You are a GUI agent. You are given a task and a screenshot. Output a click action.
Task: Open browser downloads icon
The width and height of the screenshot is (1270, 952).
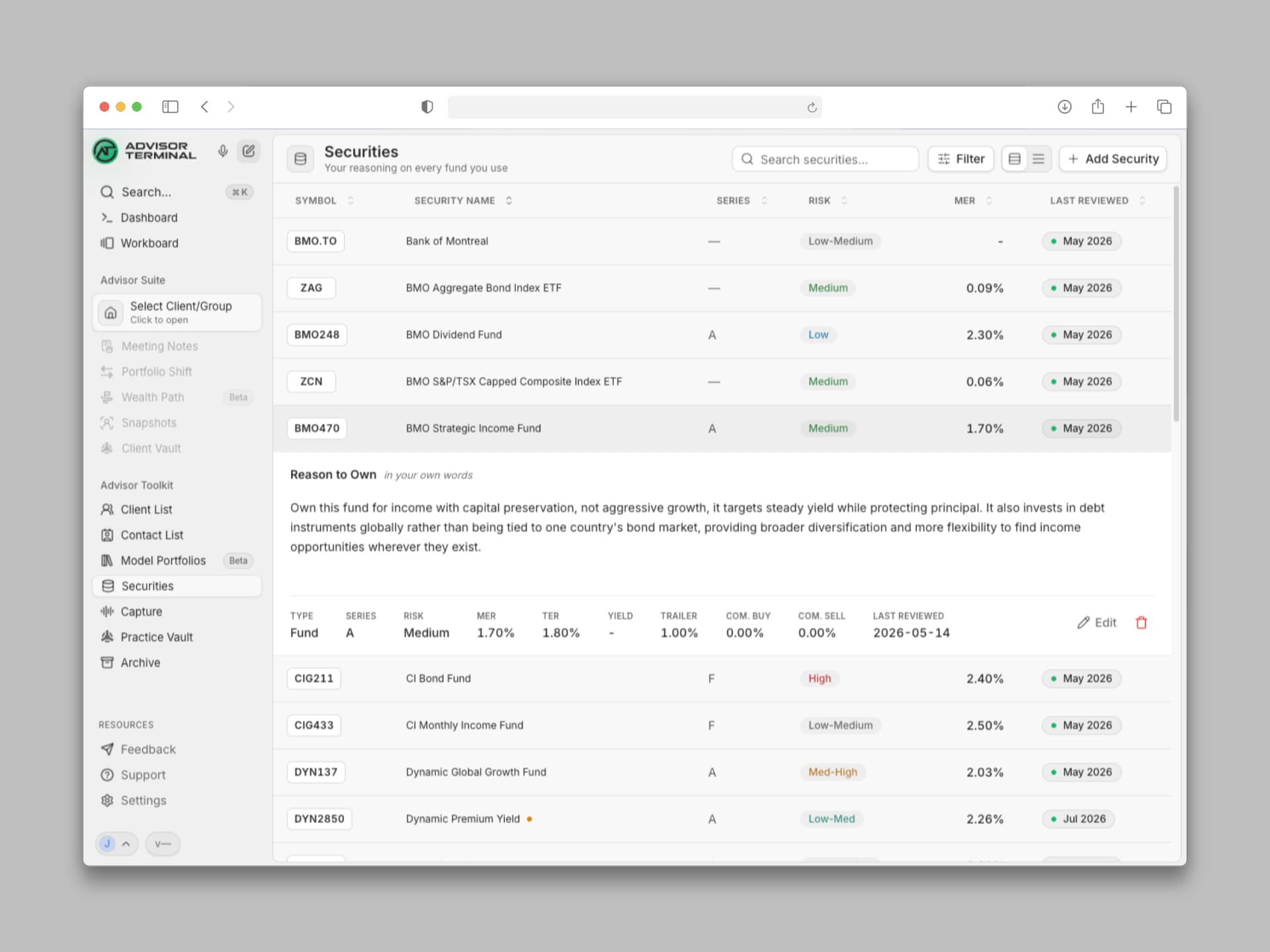1064,106
